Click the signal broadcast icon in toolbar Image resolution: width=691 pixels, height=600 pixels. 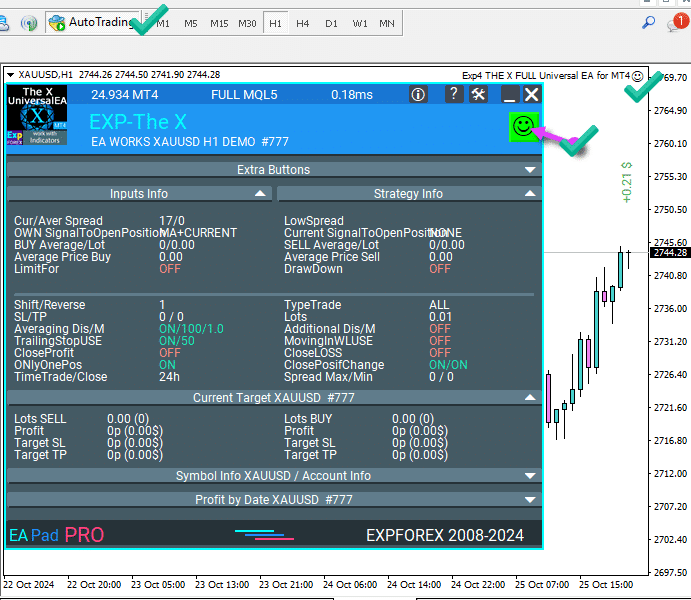point(29,22)
